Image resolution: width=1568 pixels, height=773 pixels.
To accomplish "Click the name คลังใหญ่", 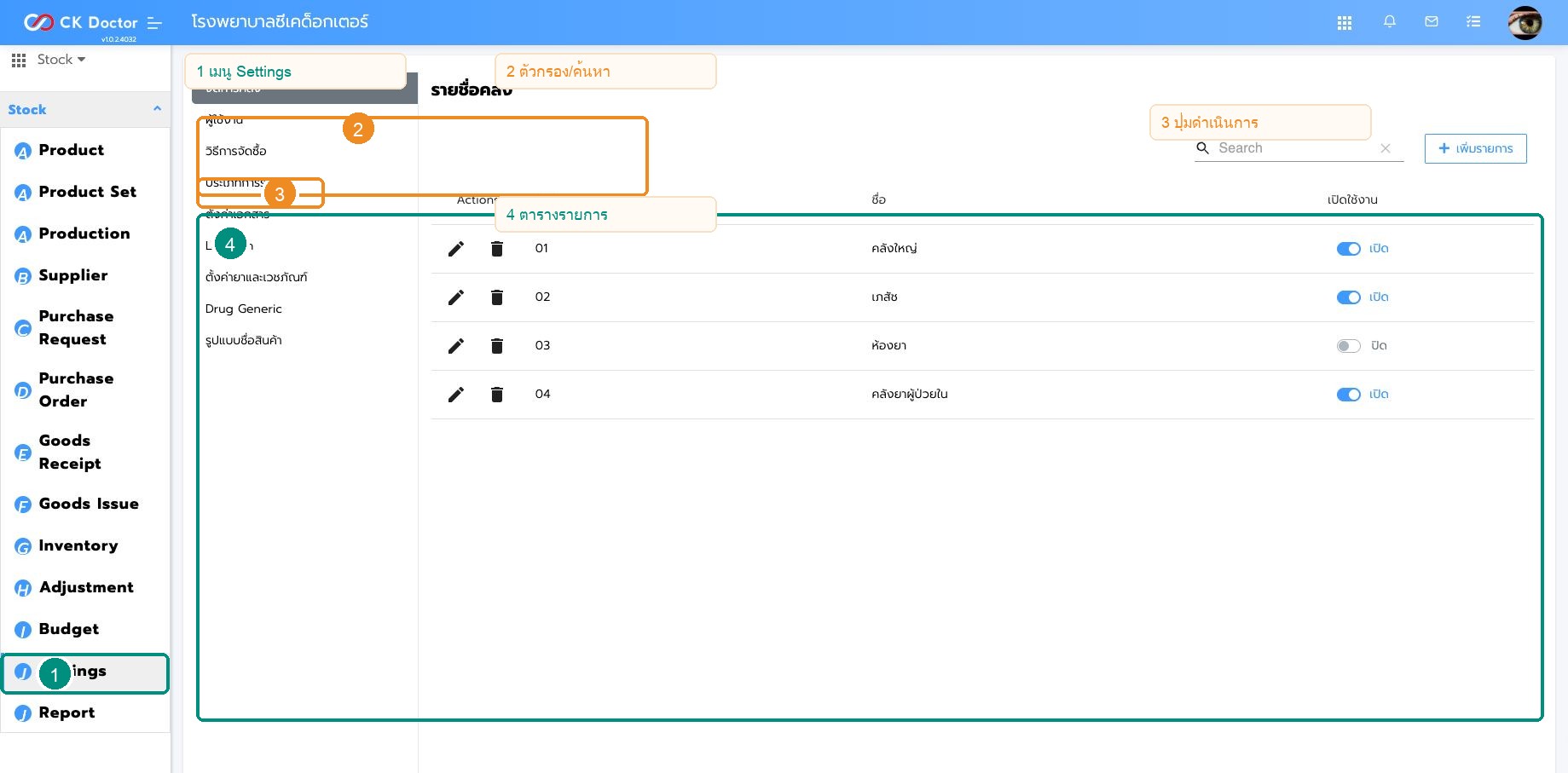I will pyautogui.click(x=894, y=249).
